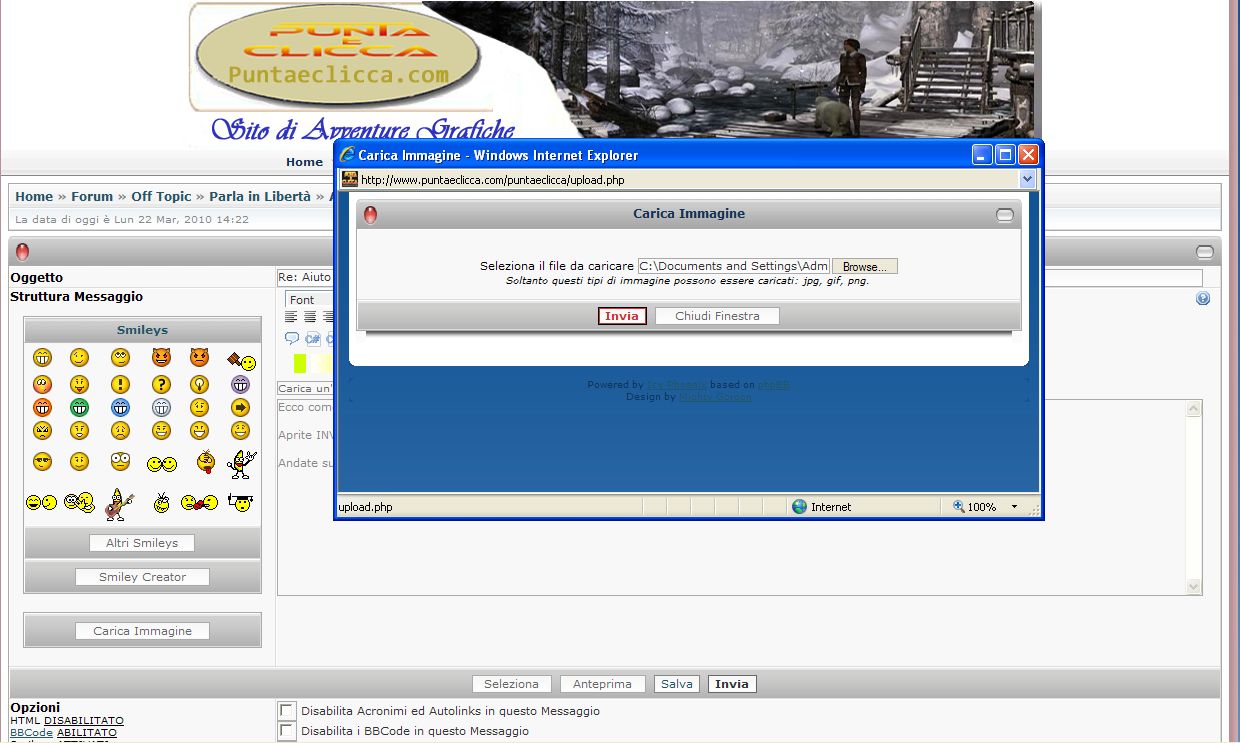Apply center text alignment

(x=312, y=317)
